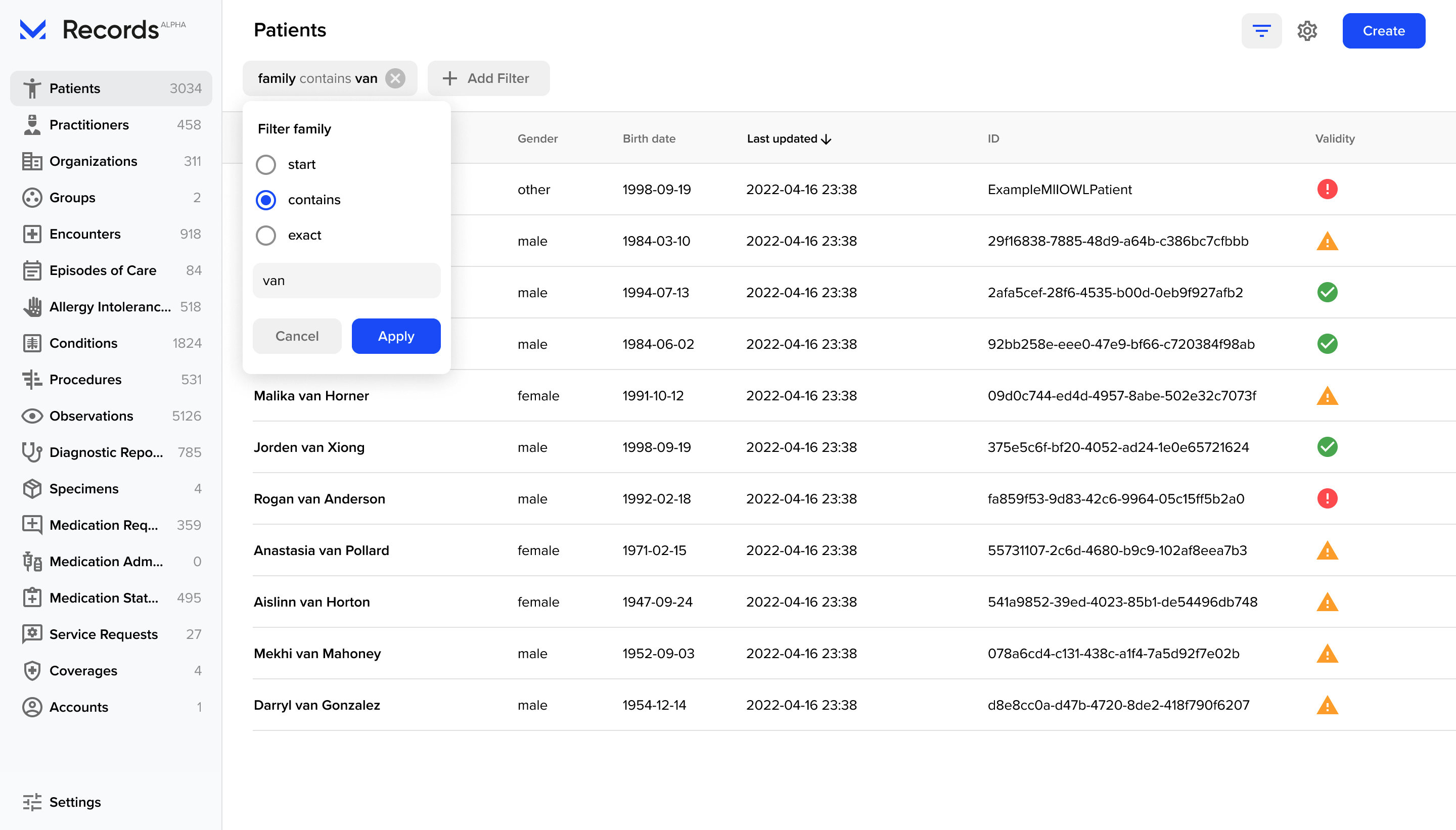
Task: Click the Procedures icon in sidebar
Action: pyautogui.click(x=32, y=380)
